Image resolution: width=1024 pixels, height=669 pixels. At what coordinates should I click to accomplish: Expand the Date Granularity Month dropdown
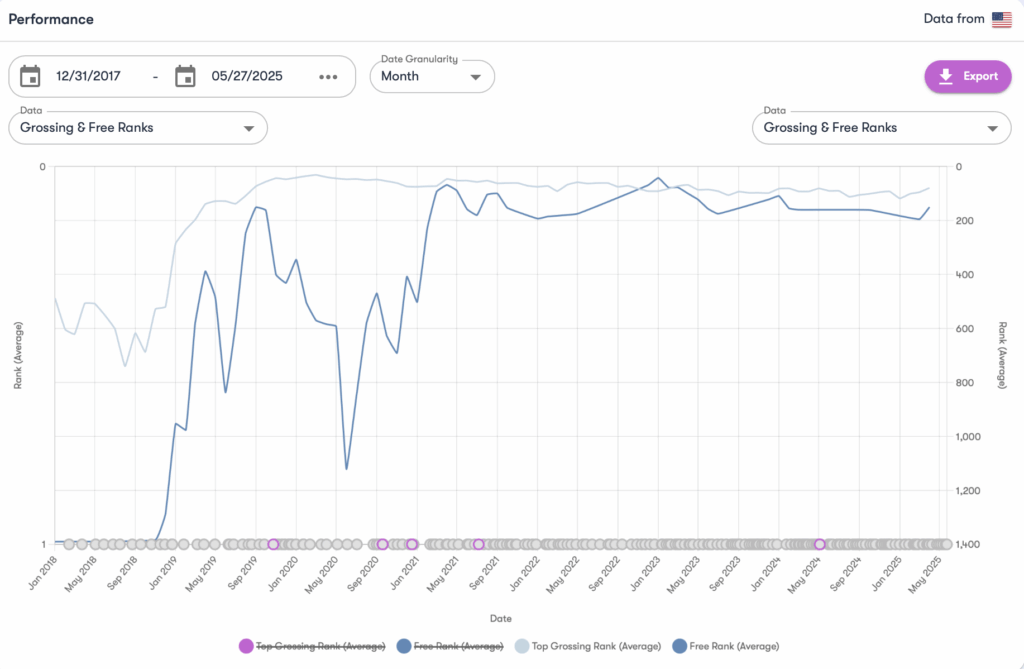pyautogui.click(x=432, y=76)
